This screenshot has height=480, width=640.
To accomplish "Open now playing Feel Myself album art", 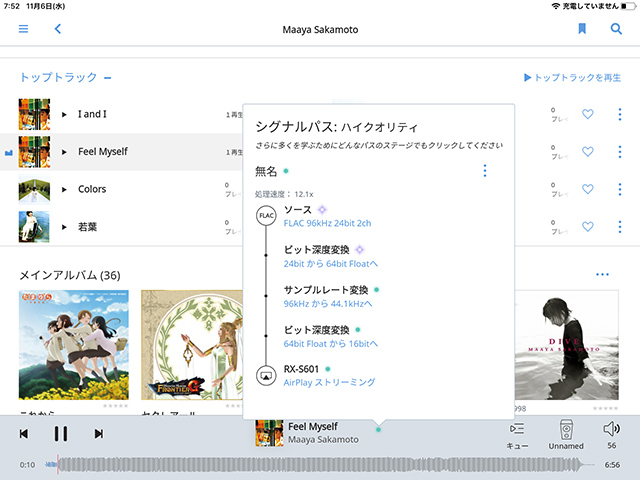I will tap(269, 433).
